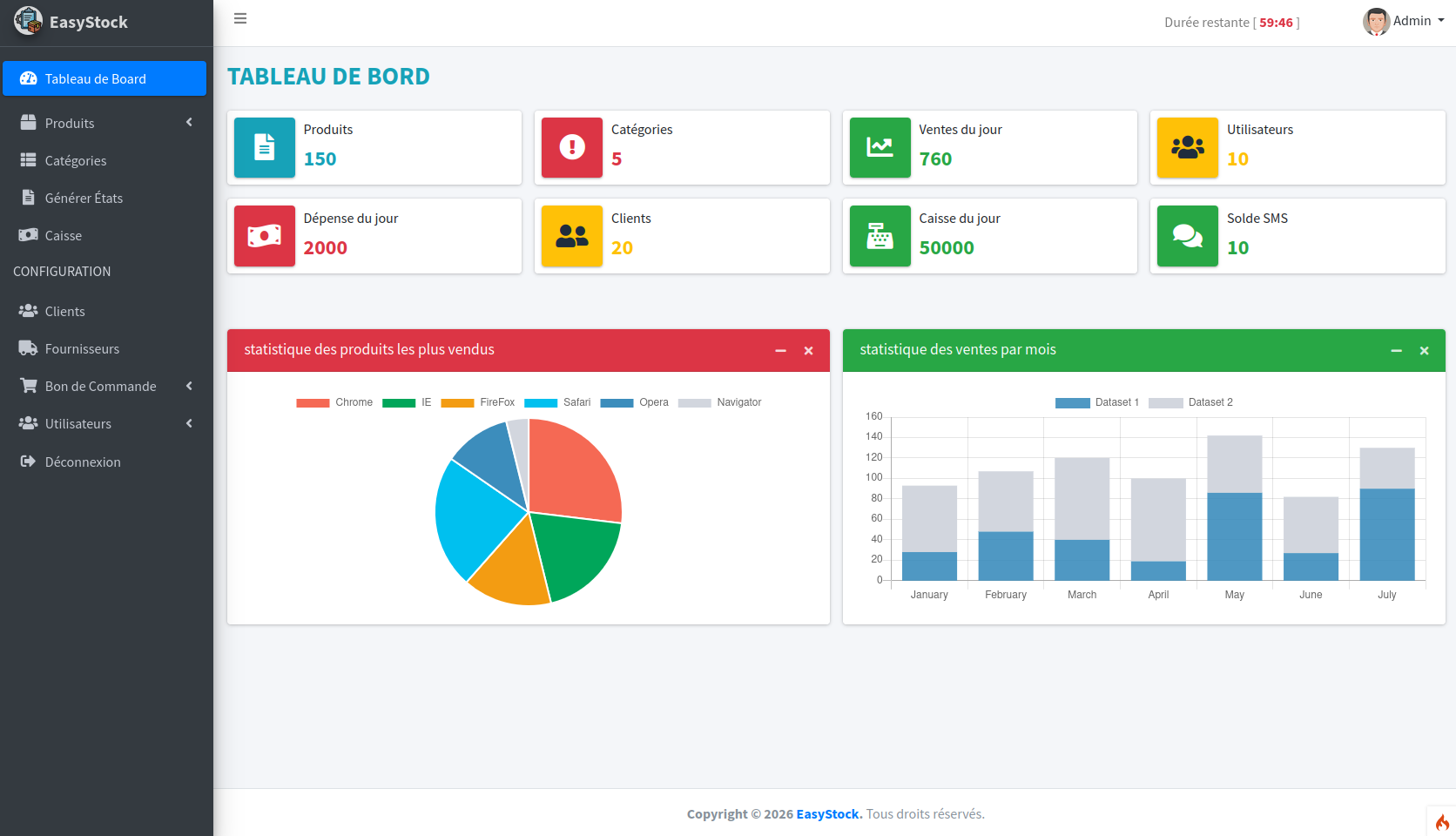The height and width of the screenshot is (836, 1456).
Task: Click the red Catégories exclamation icon
Action: pos(572,147)
